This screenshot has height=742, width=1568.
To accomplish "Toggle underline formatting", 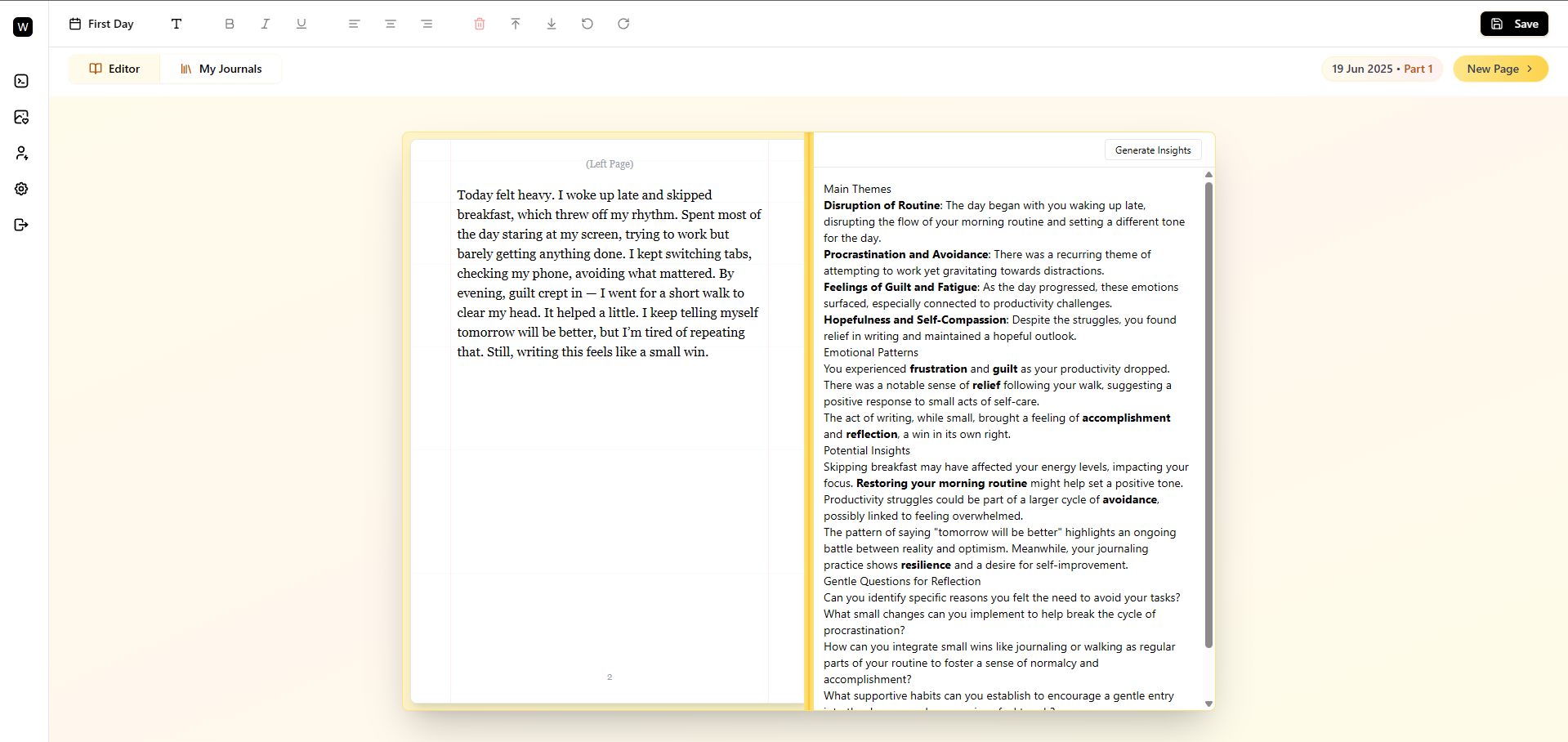I will pyautogui.click(x=301, y=24).
